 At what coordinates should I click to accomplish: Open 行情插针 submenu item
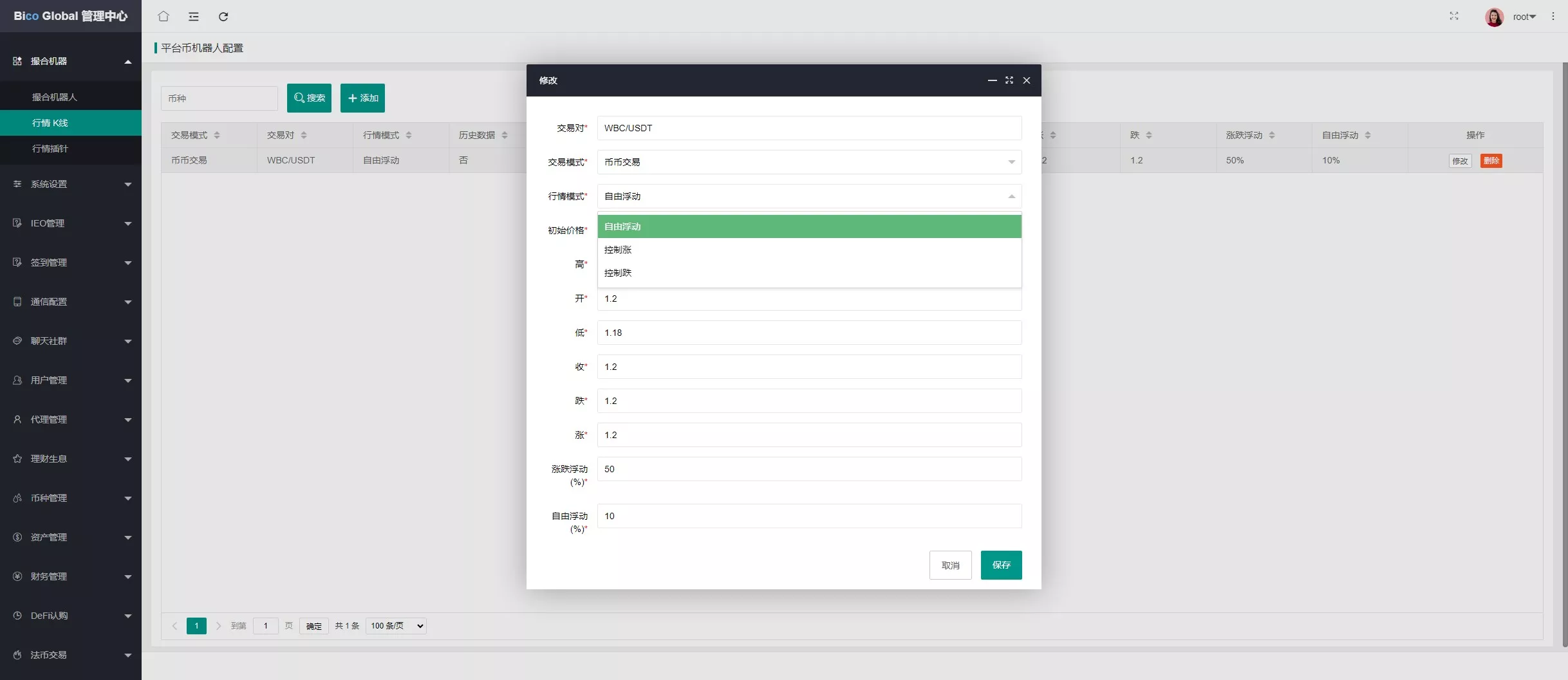(x=71, y=149)
